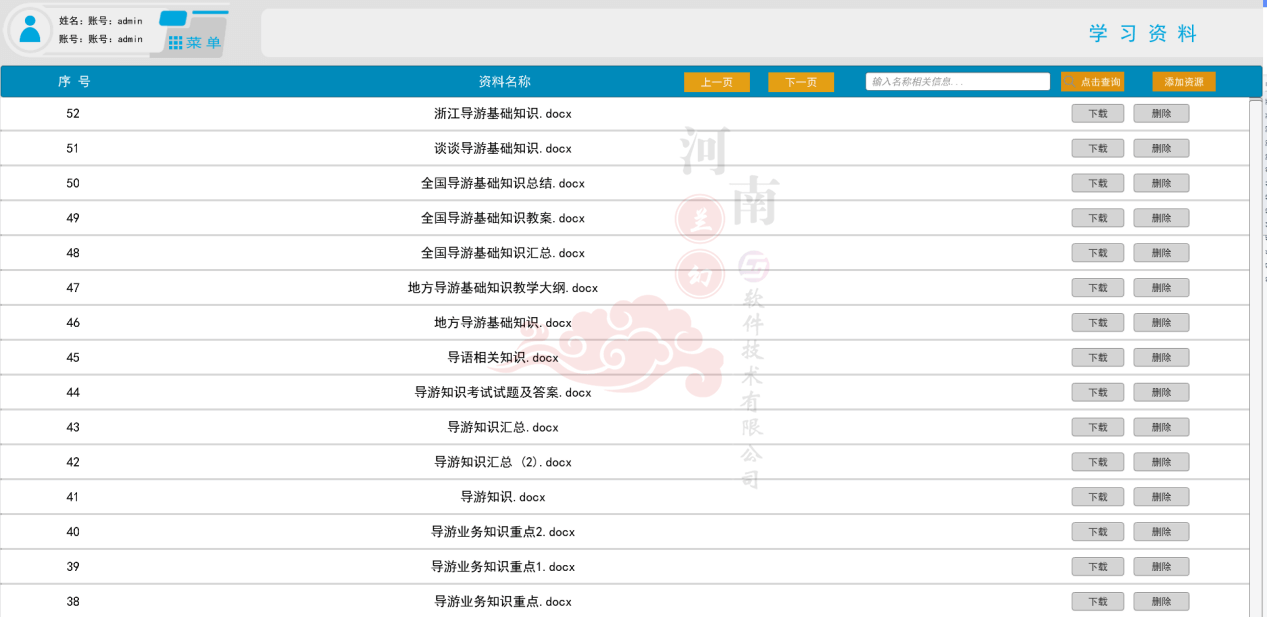Delete 导游业务知识重点.docx in row 38

click(x=1160, y=602)
